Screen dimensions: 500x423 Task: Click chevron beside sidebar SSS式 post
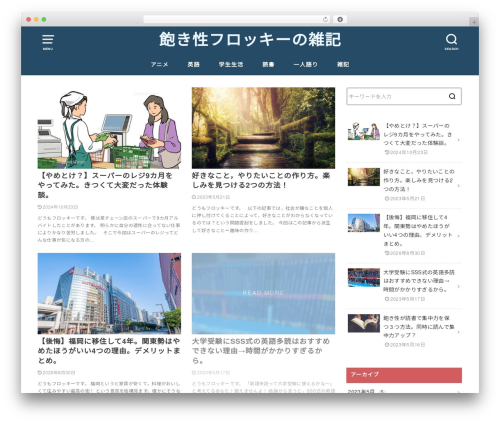tap(459, 286)
